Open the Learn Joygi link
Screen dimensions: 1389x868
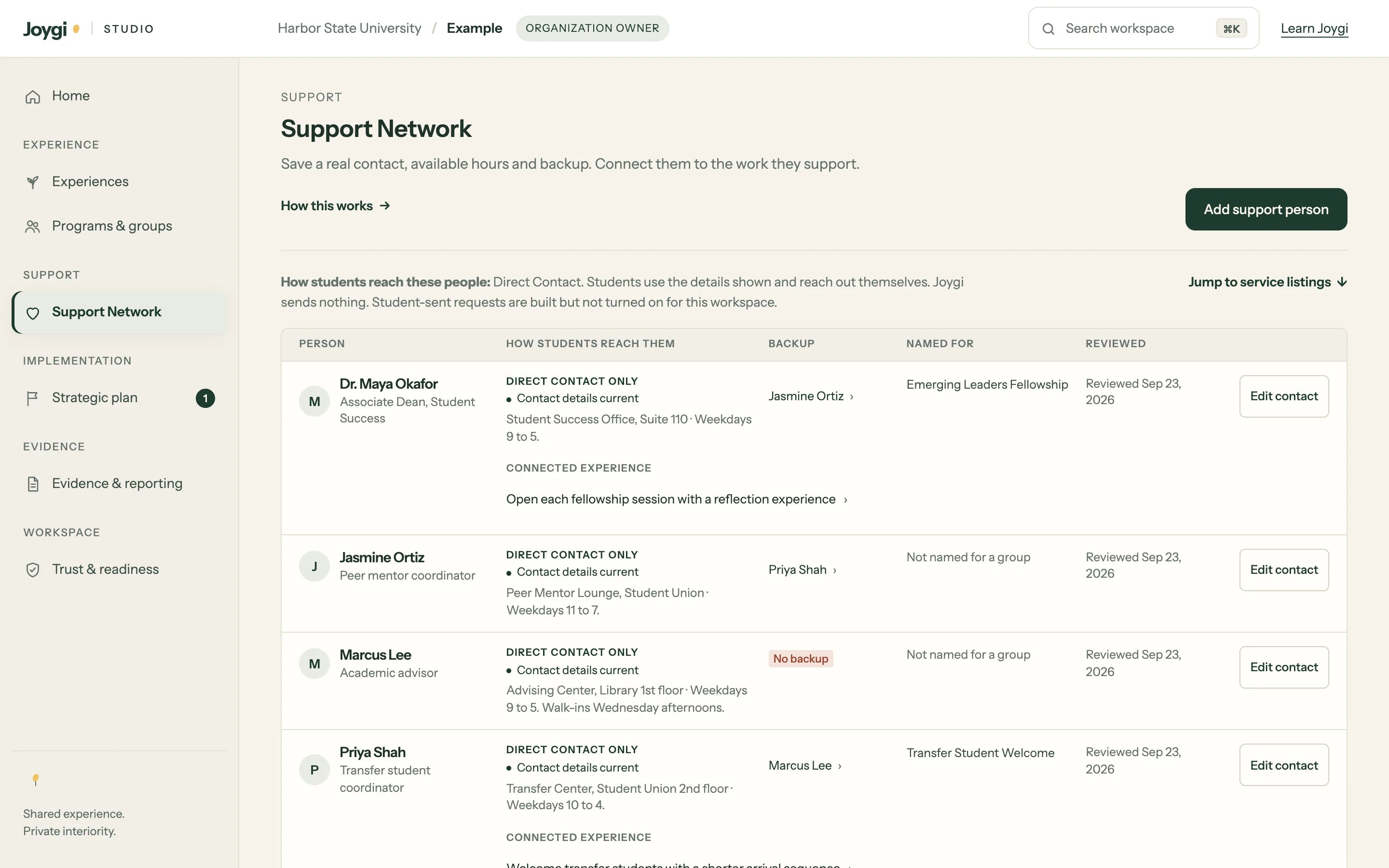click(1314, 29)
